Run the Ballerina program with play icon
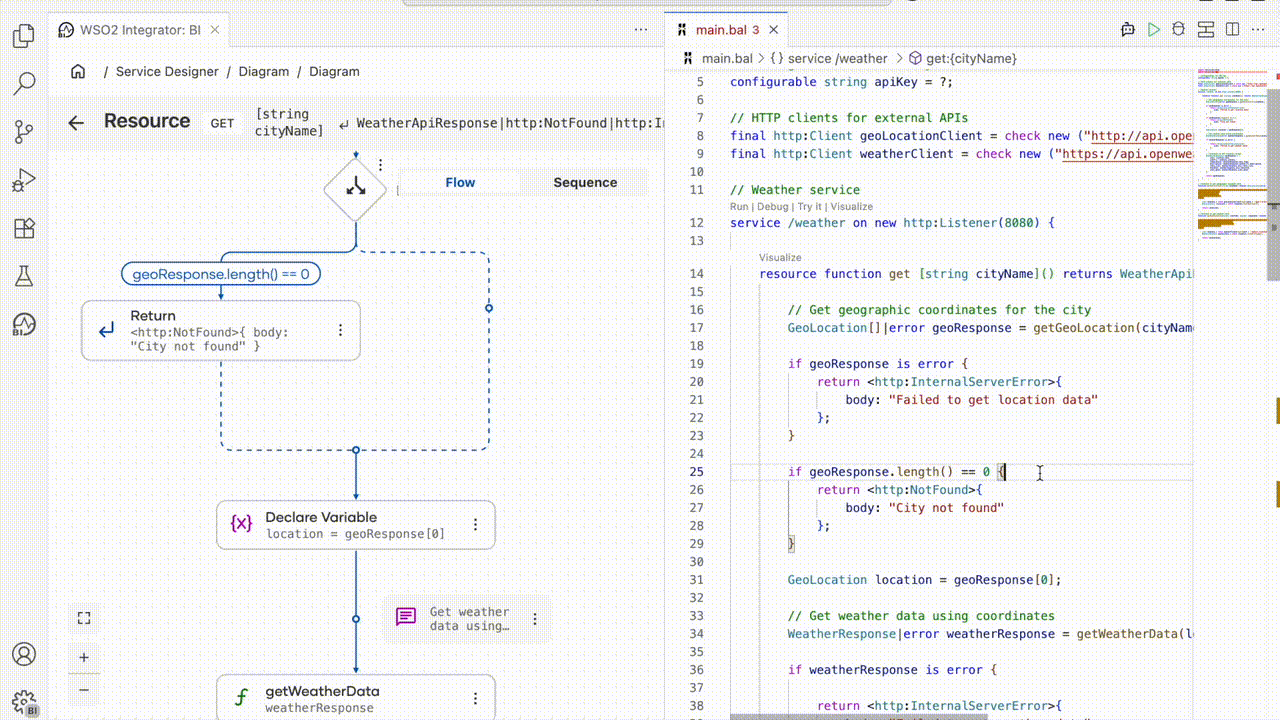The height and width of the screenshot is (720, 1280). coord(1154,30)
